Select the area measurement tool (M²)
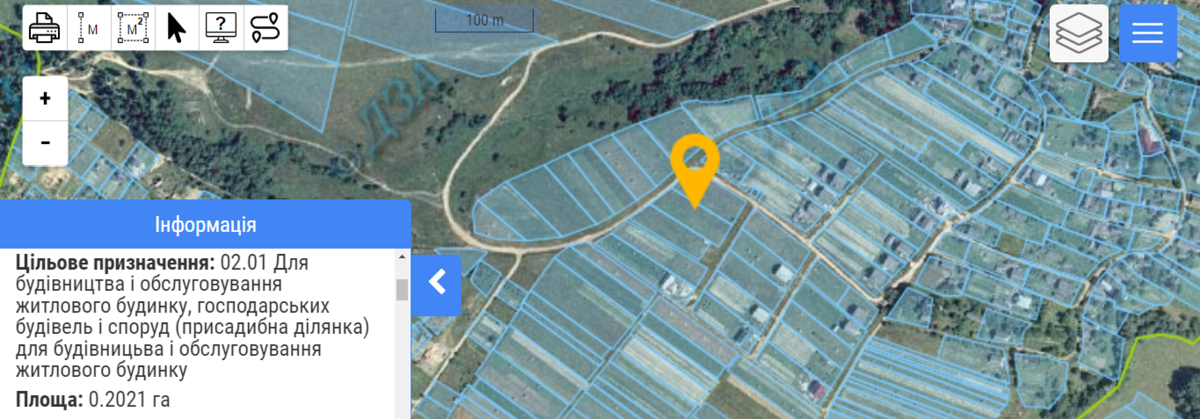 coord(132,28)
